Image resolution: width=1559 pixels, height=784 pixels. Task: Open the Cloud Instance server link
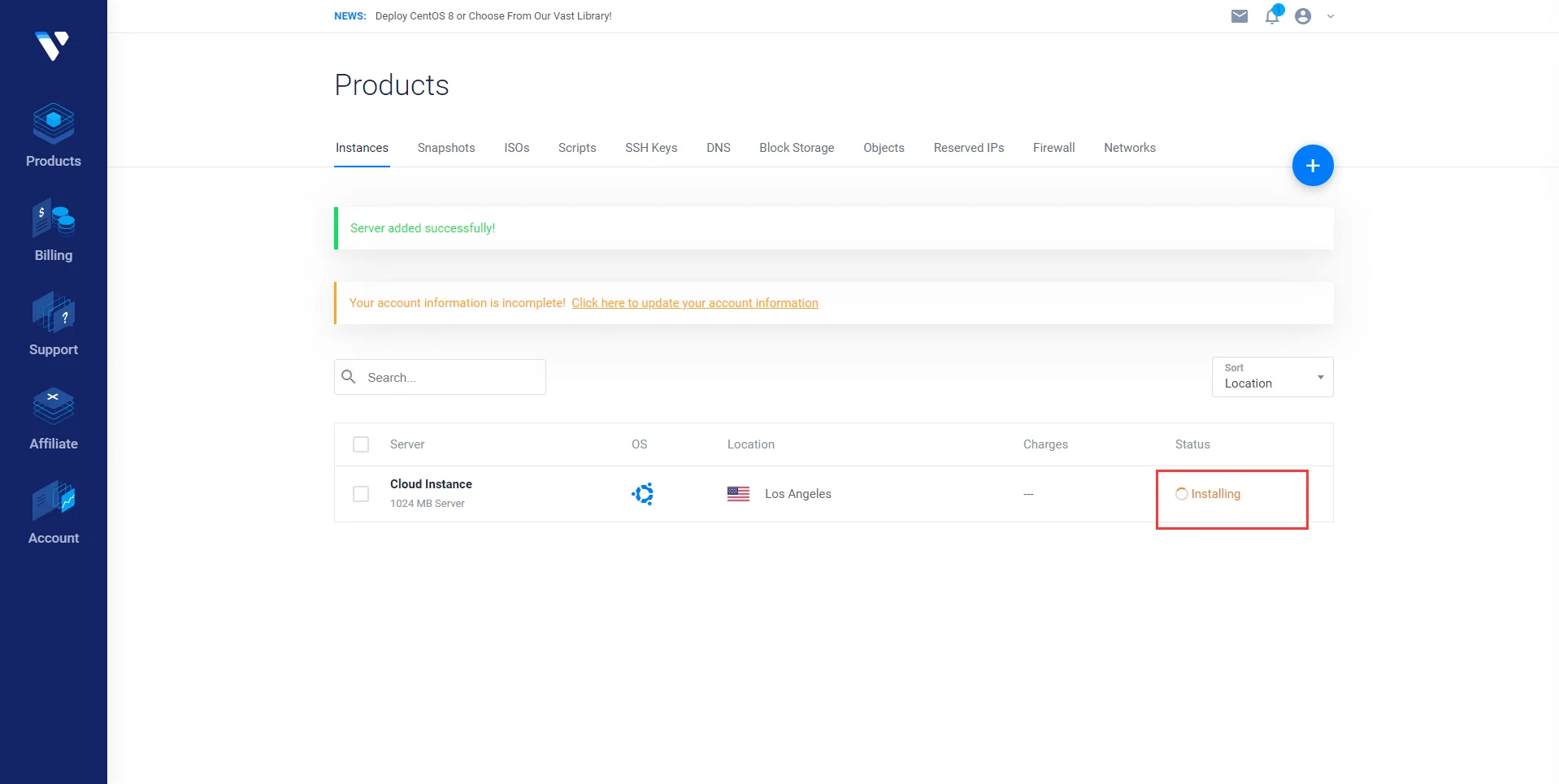pos(431,484)
